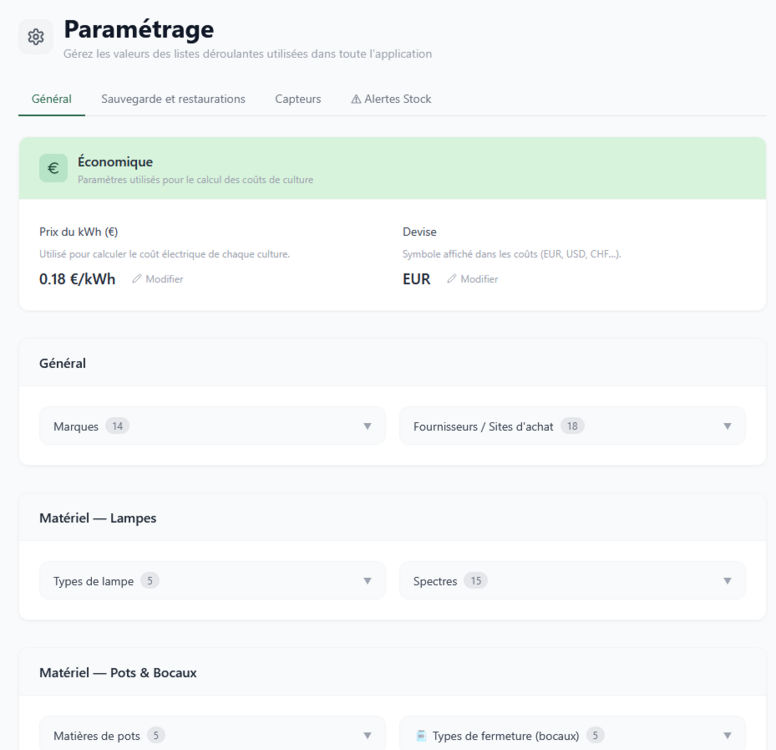Click the Paramétrage page title
This screenshot has height=750, width=776.
click(139, 29)
